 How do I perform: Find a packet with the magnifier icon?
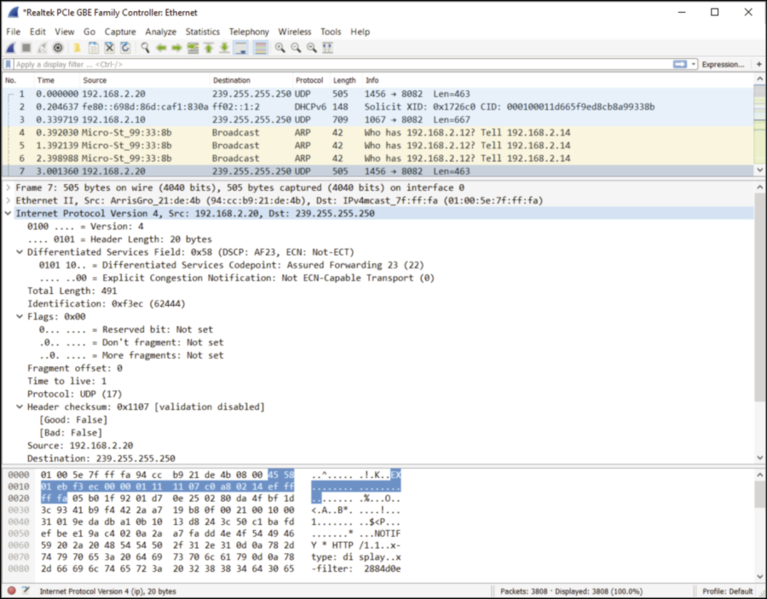tap(145, 48)
